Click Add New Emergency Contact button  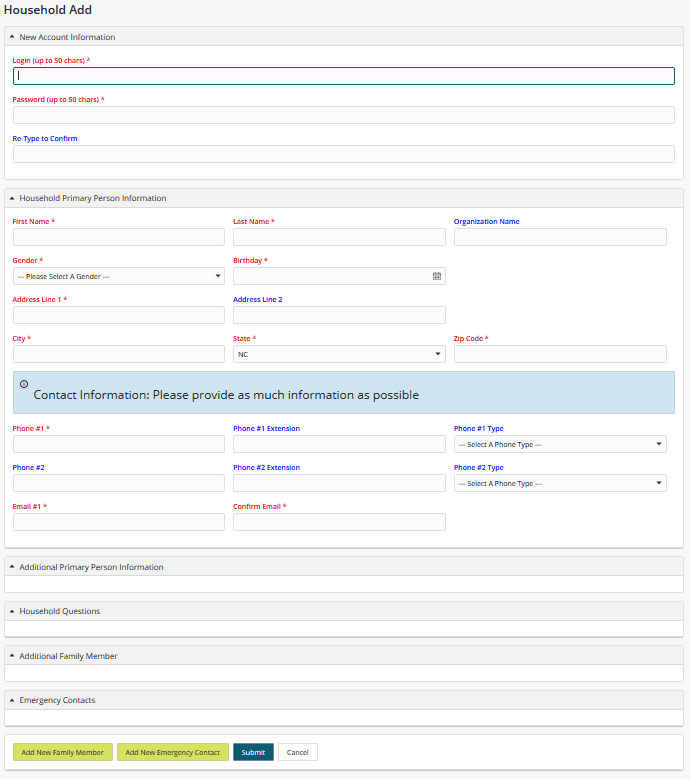click(173, 752)
